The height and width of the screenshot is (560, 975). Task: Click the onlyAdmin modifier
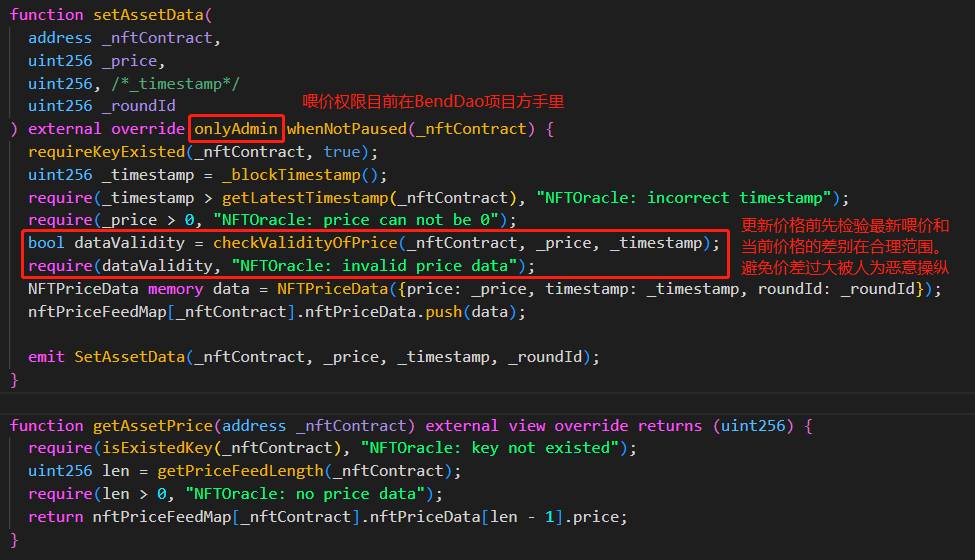tap(236, 129)
